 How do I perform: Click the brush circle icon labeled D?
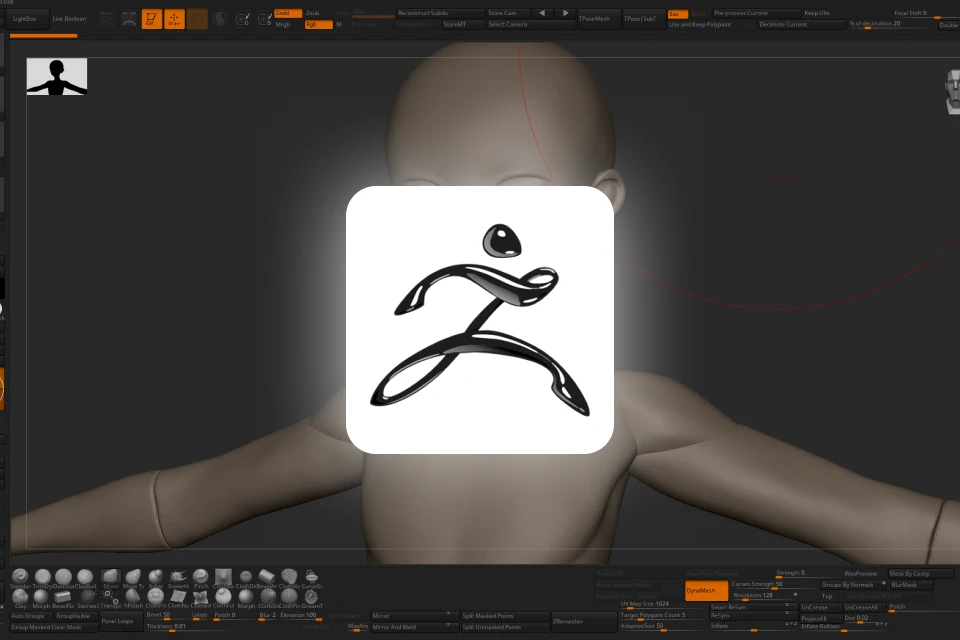coord(242,19)
